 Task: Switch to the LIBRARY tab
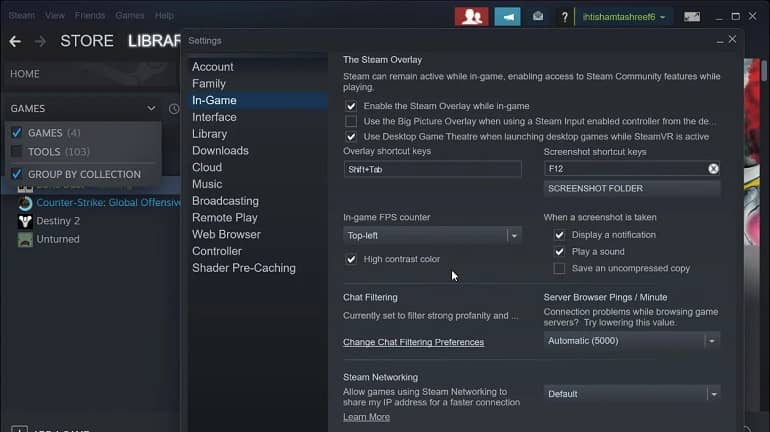(154, 41)
